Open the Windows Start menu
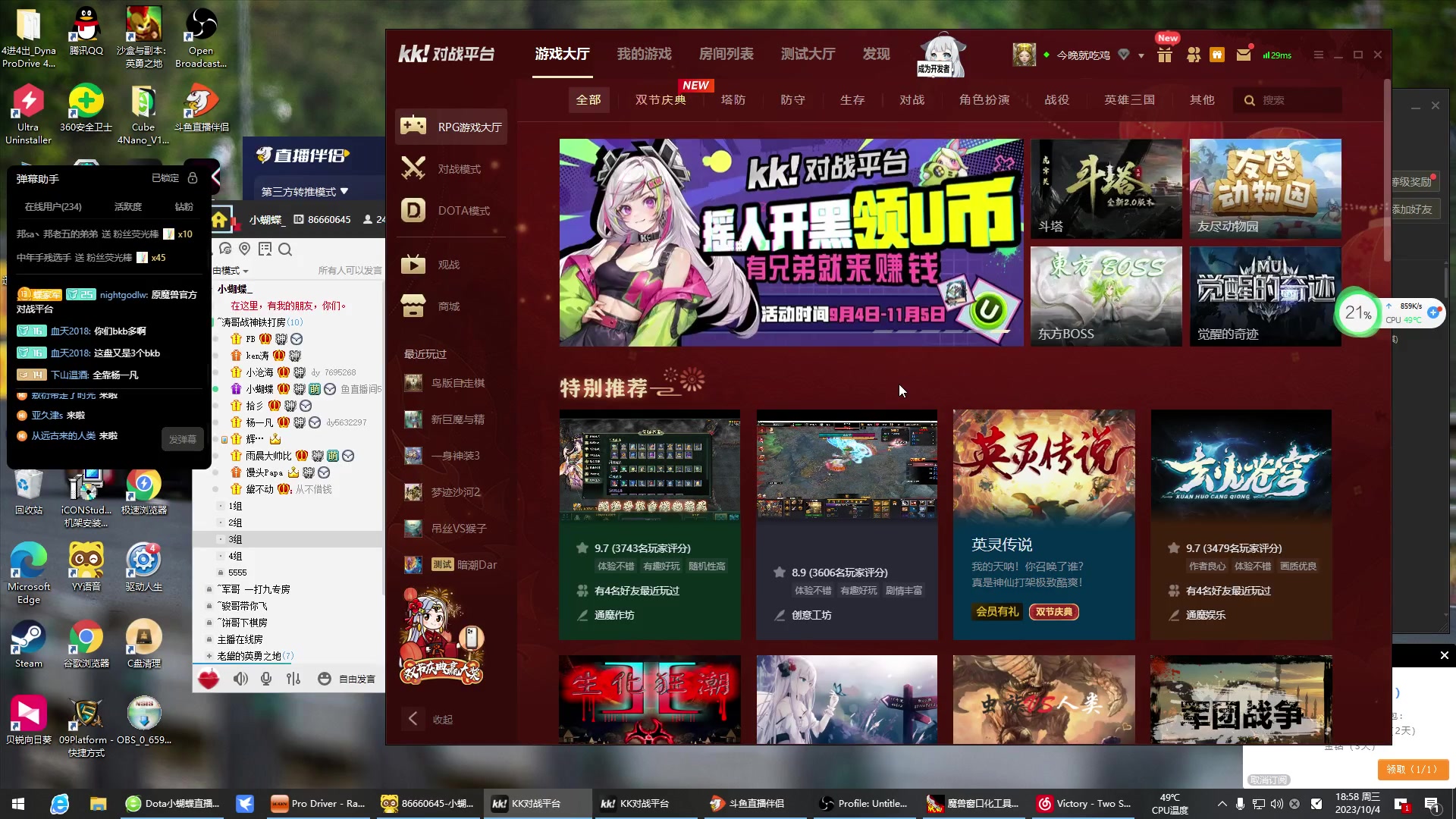The height and width of the screenshot is (819, 1456). click(x=18, y=804)
